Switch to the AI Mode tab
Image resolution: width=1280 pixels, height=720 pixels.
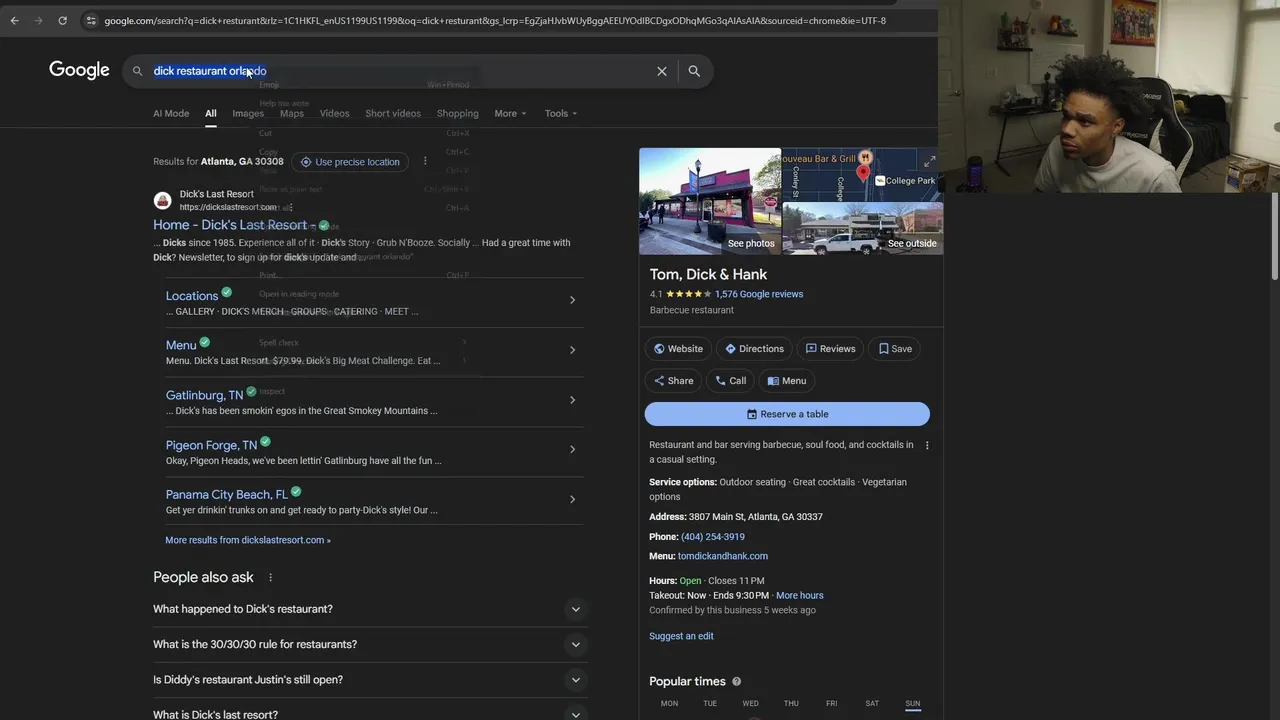click(171, 113)
